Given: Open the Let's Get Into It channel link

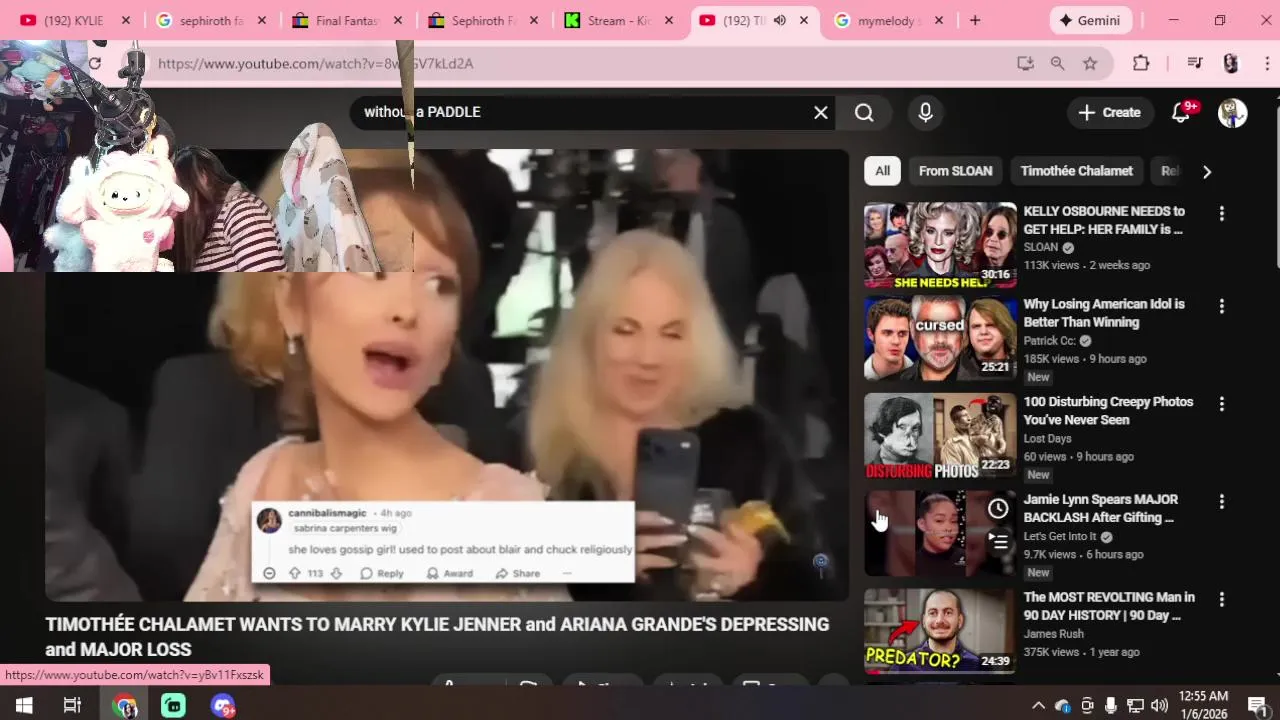Looking at the screenshot, I should coord(1060,536).
